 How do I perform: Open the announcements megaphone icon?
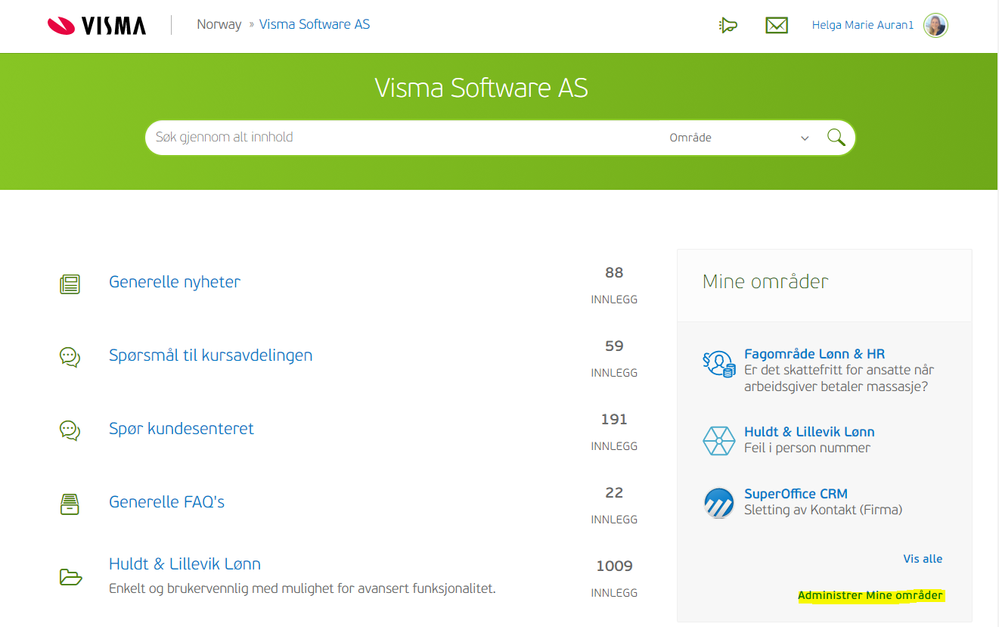coord(728,25)
